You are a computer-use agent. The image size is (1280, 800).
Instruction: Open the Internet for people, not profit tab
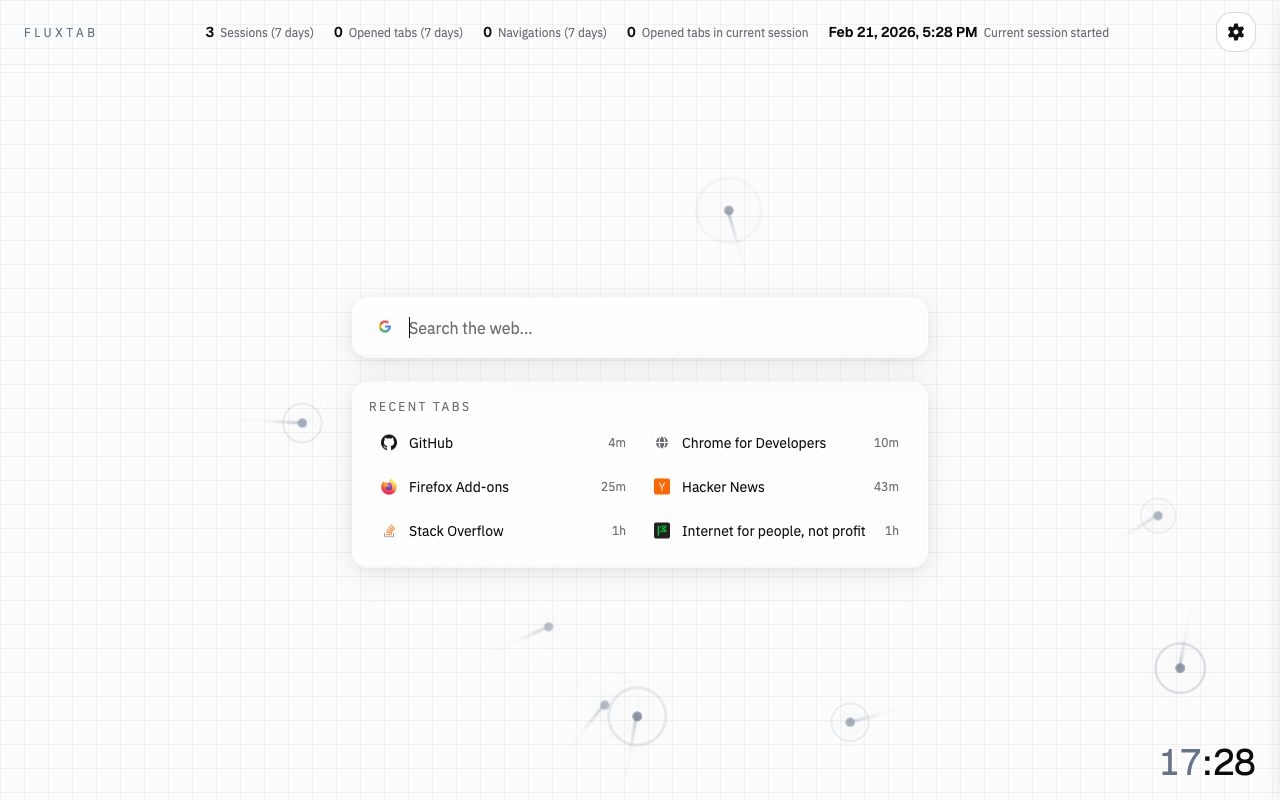[773, 531]
